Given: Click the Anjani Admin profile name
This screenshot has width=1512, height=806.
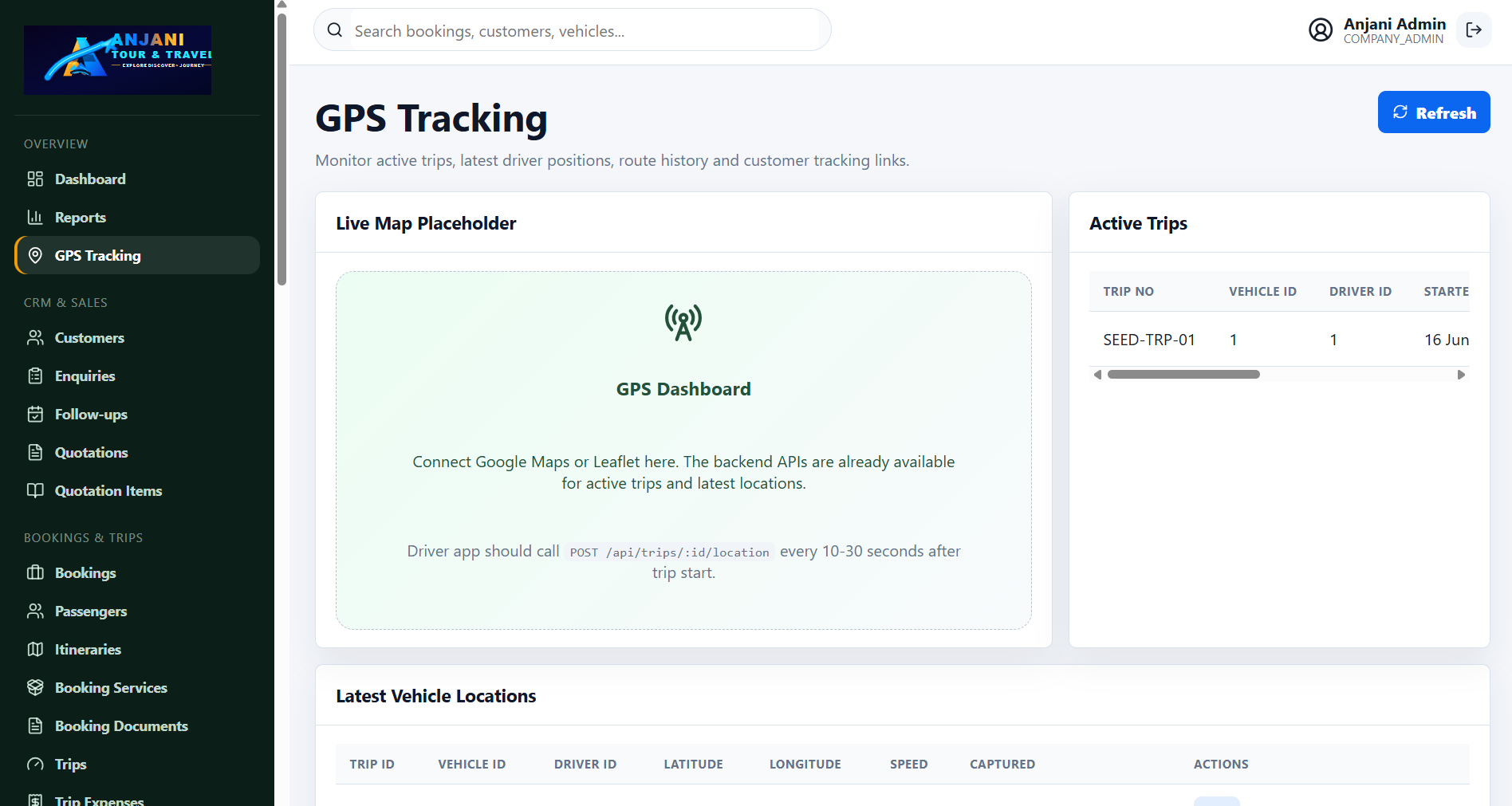Looking at the screenshot, I should tap(1394, 24).
